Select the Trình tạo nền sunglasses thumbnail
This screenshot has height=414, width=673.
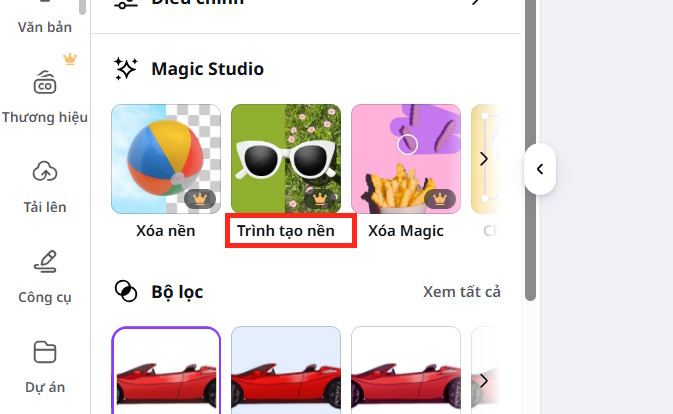[x=286, y=159]
